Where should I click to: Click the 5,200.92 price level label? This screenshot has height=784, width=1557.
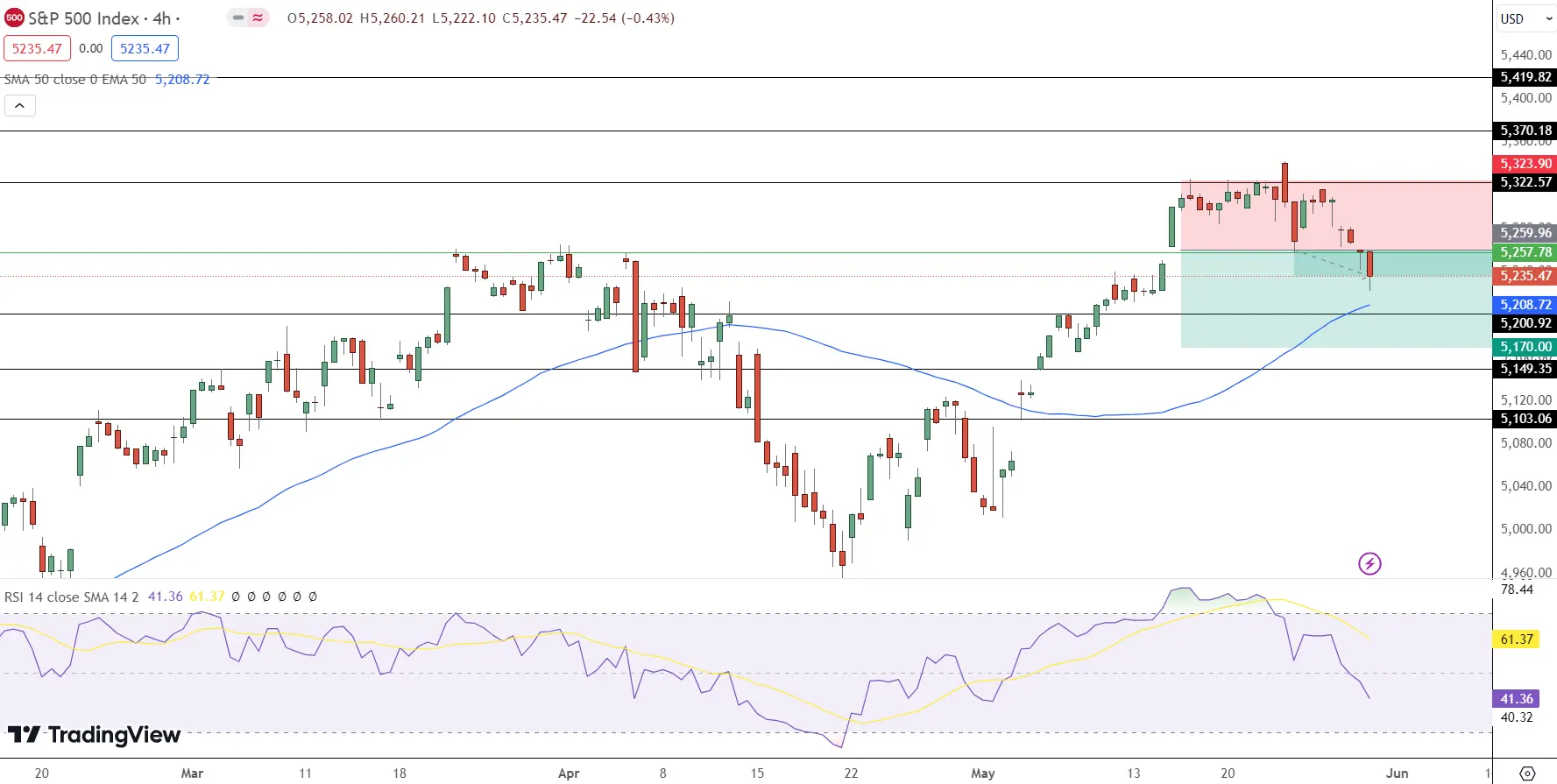(1525, 323)
